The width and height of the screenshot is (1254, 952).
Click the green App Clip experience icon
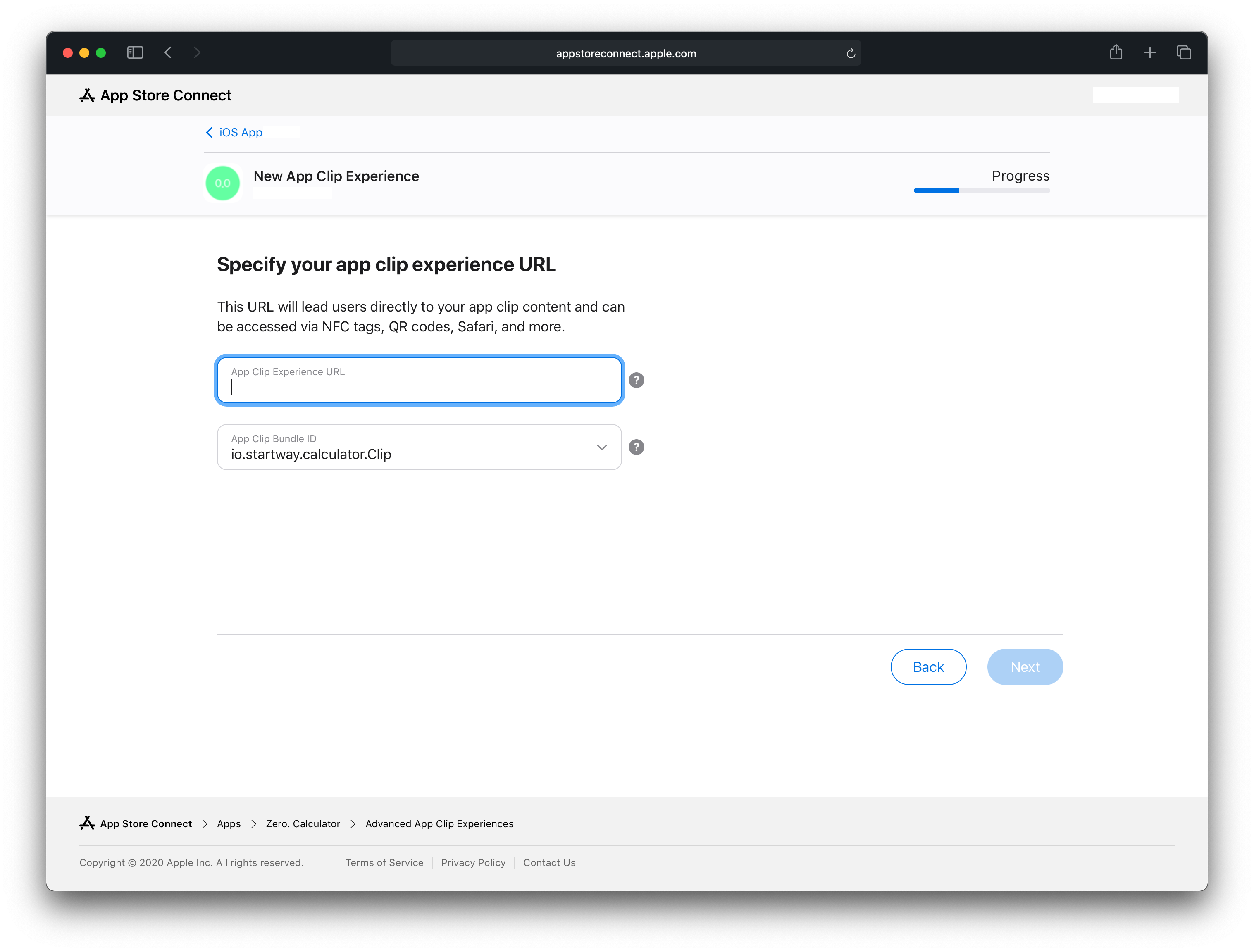point(222,183)
